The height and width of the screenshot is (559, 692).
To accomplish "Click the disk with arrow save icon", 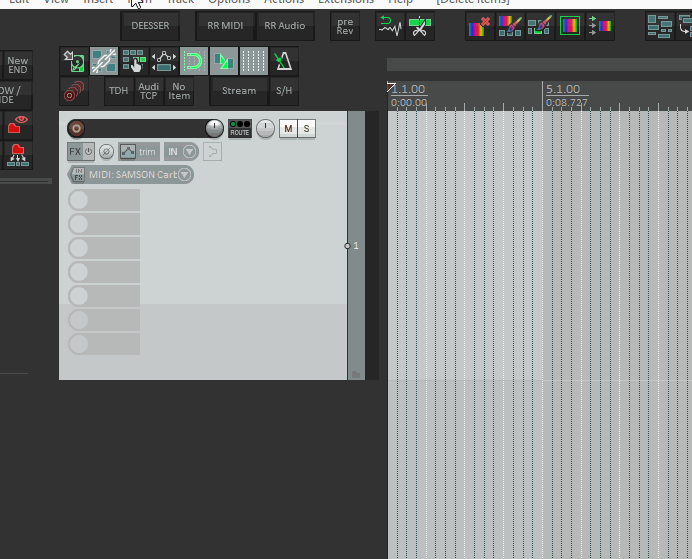I will tap(74, 61).
